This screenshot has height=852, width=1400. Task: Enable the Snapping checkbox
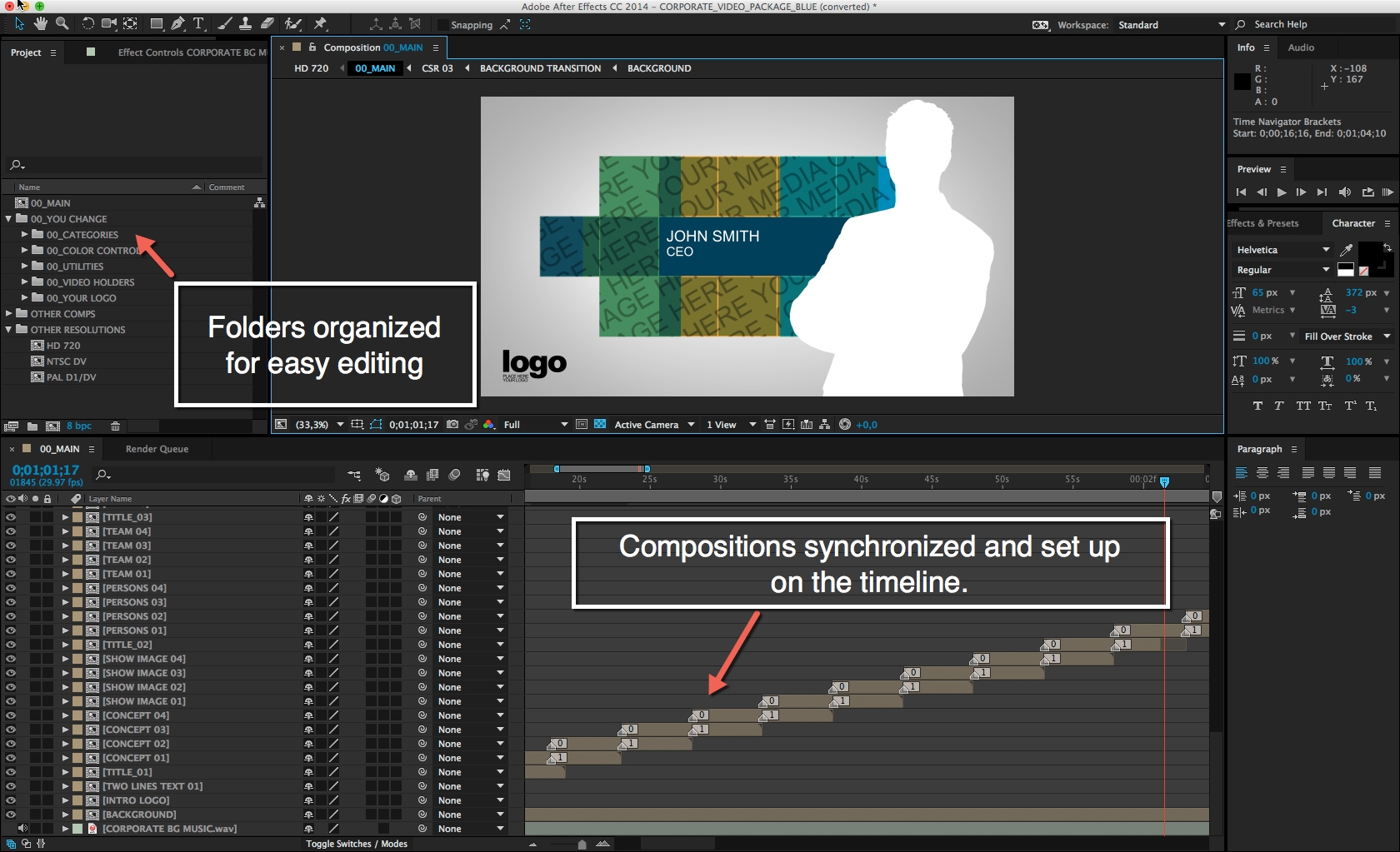click(x=443, y=25)
